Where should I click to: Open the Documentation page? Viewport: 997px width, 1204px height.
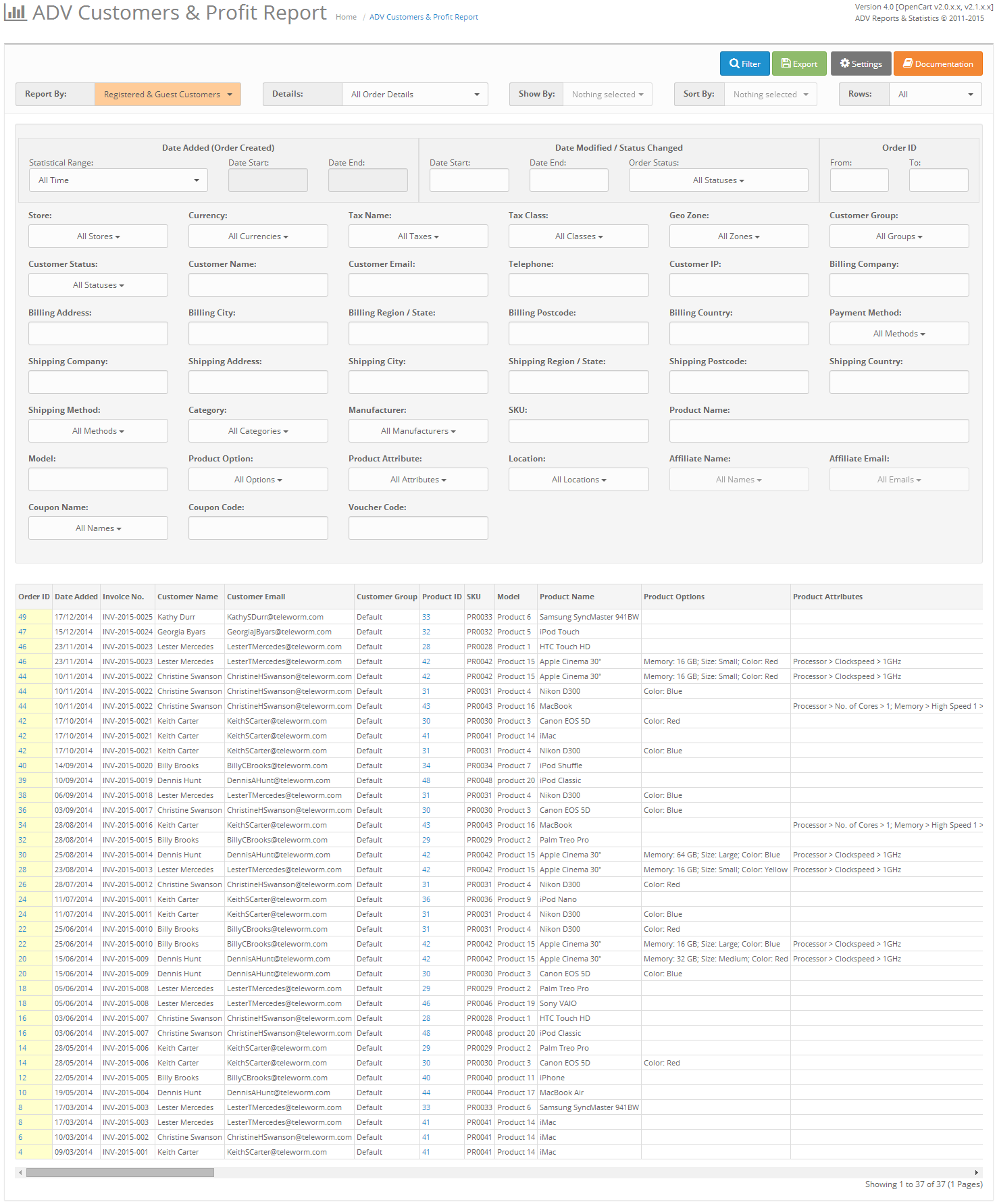coord(938,64)
